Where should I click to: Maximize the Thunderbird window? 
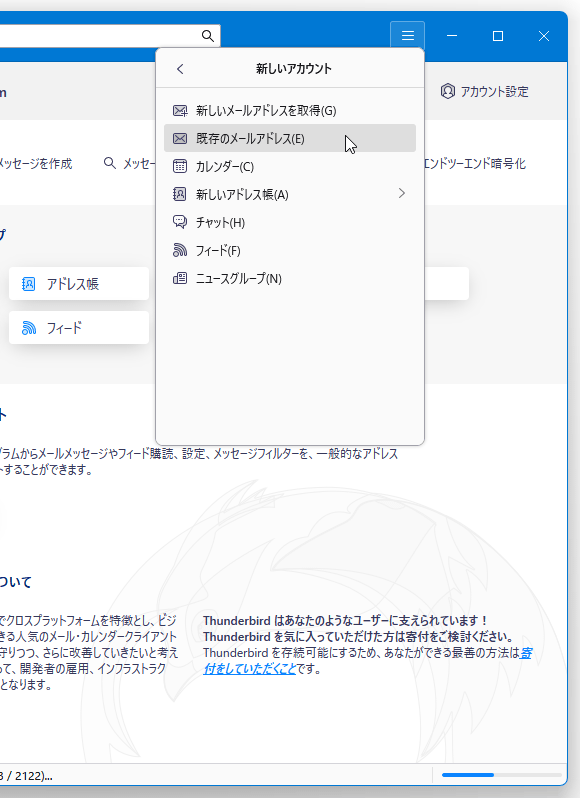498,36
